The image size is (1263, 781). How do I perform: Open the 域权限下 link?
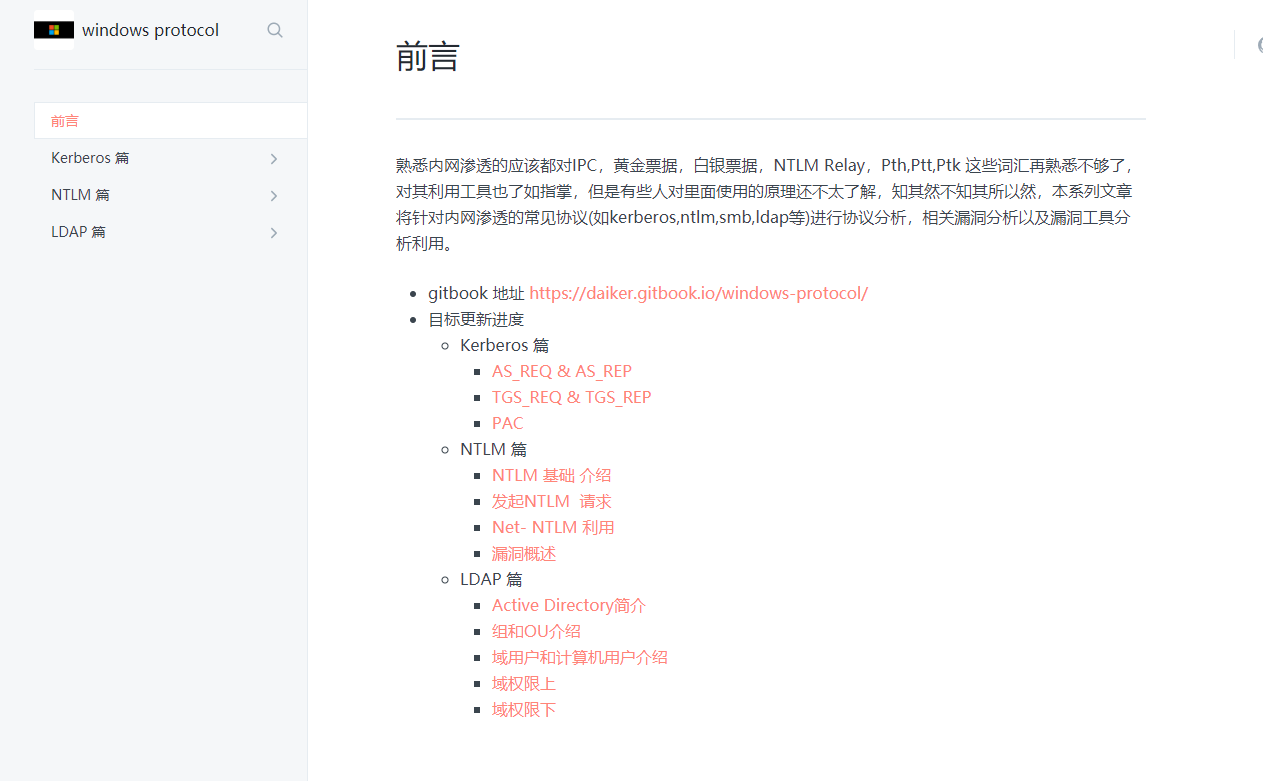point(524,709)
